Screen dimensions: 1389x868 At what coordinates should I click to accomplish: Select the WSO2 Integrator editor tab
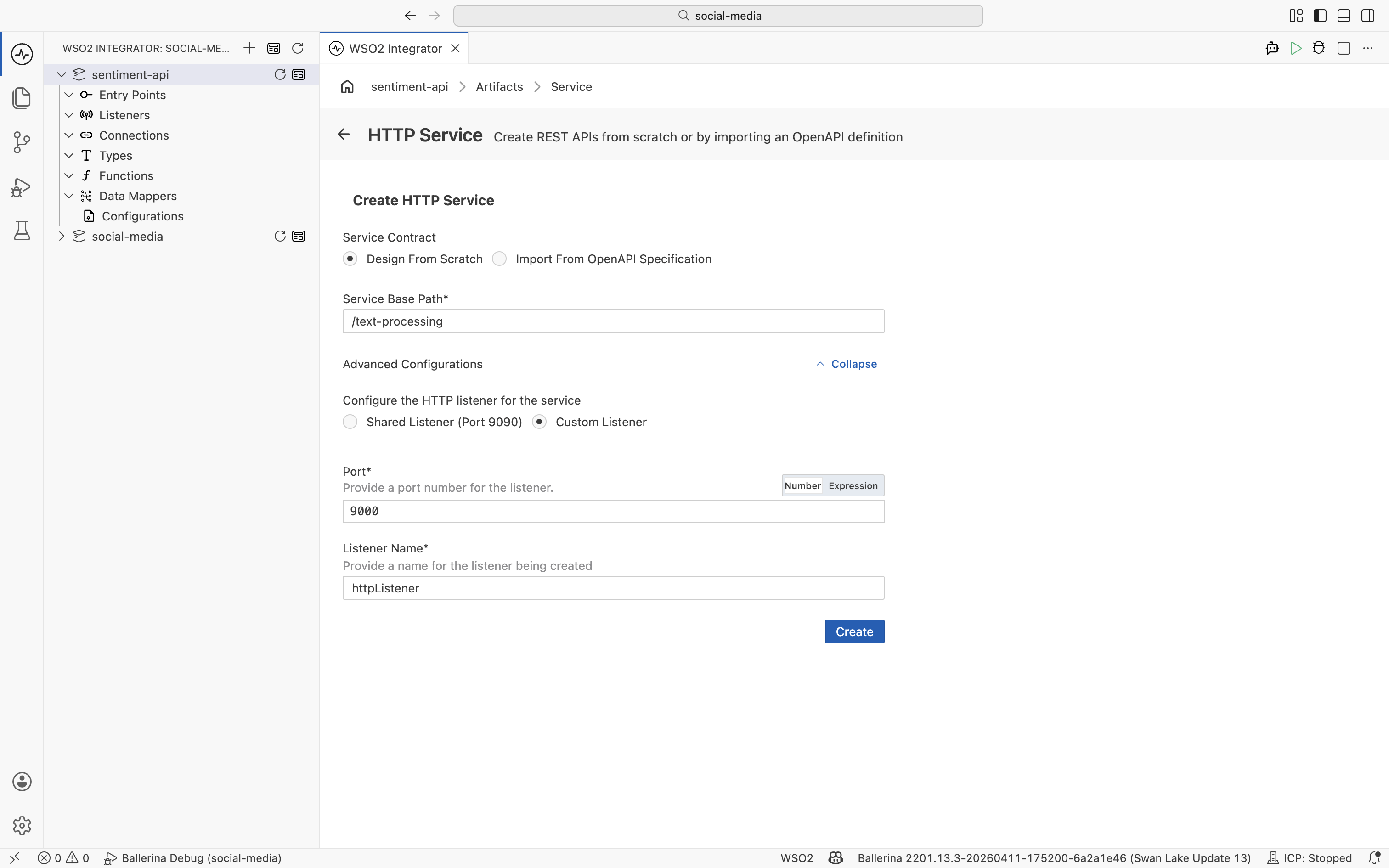pos(394,48)
